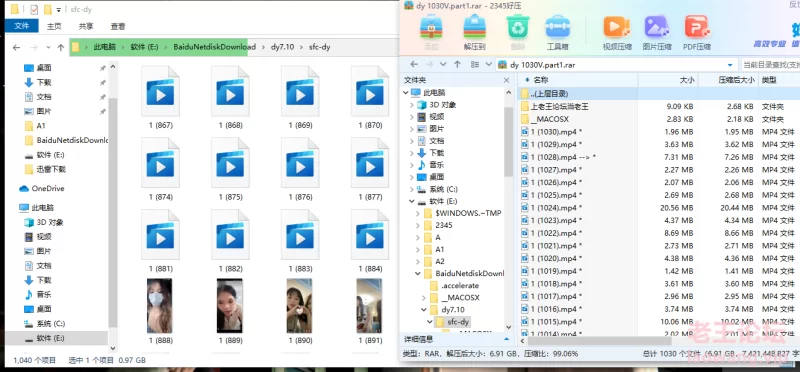Sort archive list by 类型 column
This screenshot has width=800, height=372.
(x=779, y=80)
